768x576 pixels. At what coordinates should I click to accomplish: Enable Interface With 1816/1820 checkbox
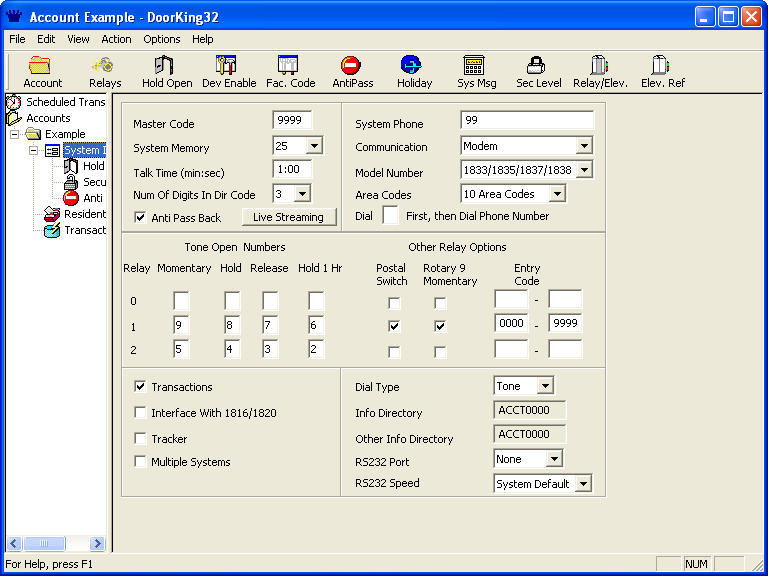(140, 413)
